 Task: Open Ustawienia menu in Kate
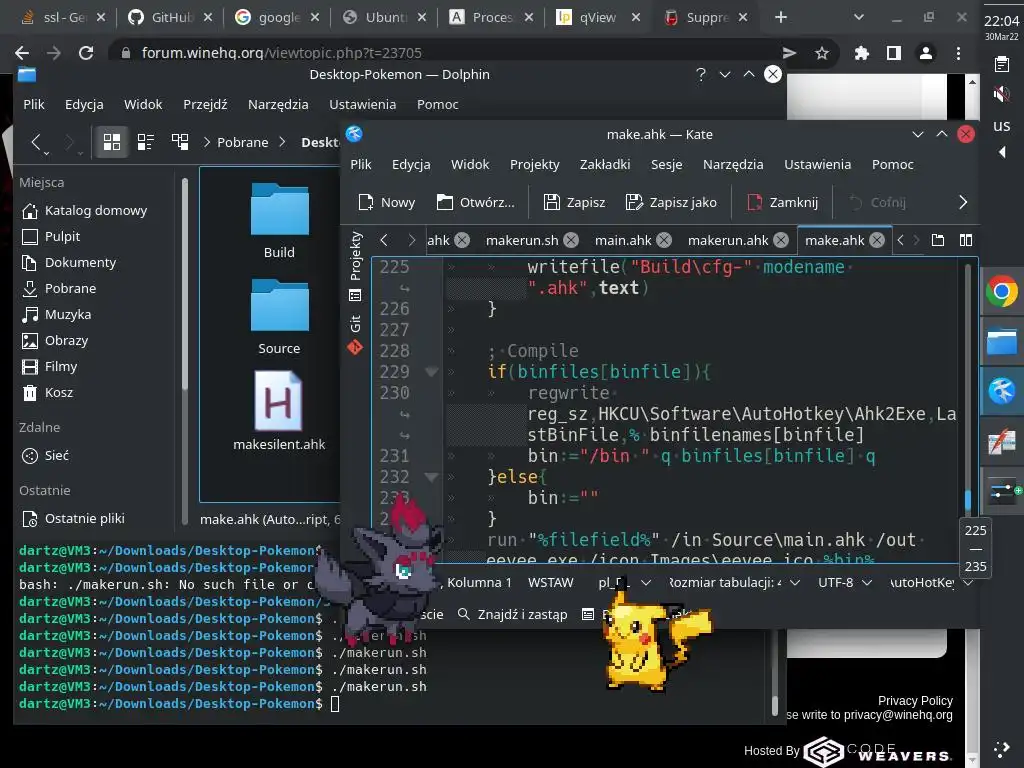(x=817, y=165)
